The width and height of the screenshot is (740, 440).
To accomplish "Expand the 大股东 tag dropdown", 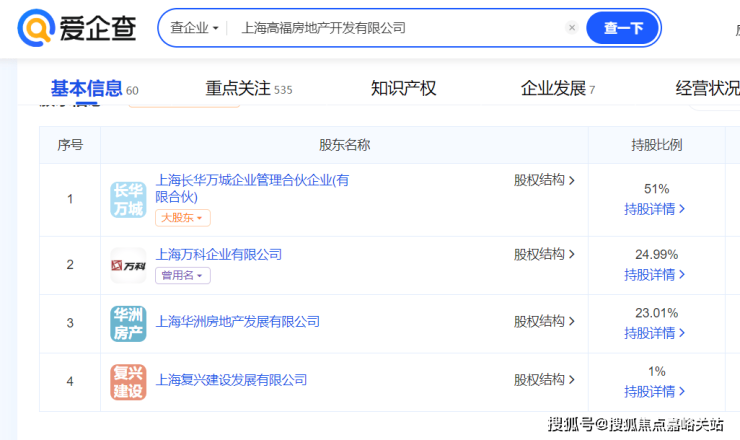I will (x=183, y=218).
